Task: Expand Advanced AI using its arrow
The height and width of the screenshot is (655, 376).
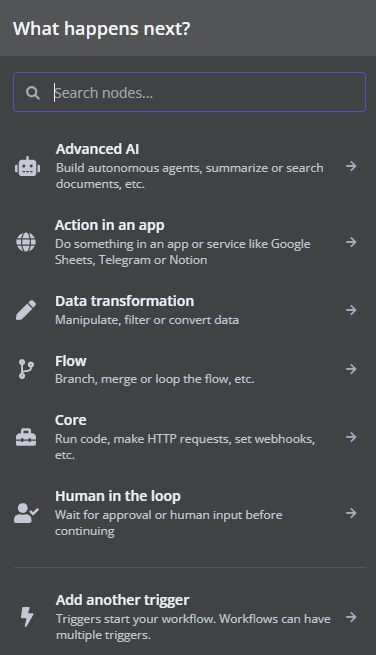Action: (351, 166)
